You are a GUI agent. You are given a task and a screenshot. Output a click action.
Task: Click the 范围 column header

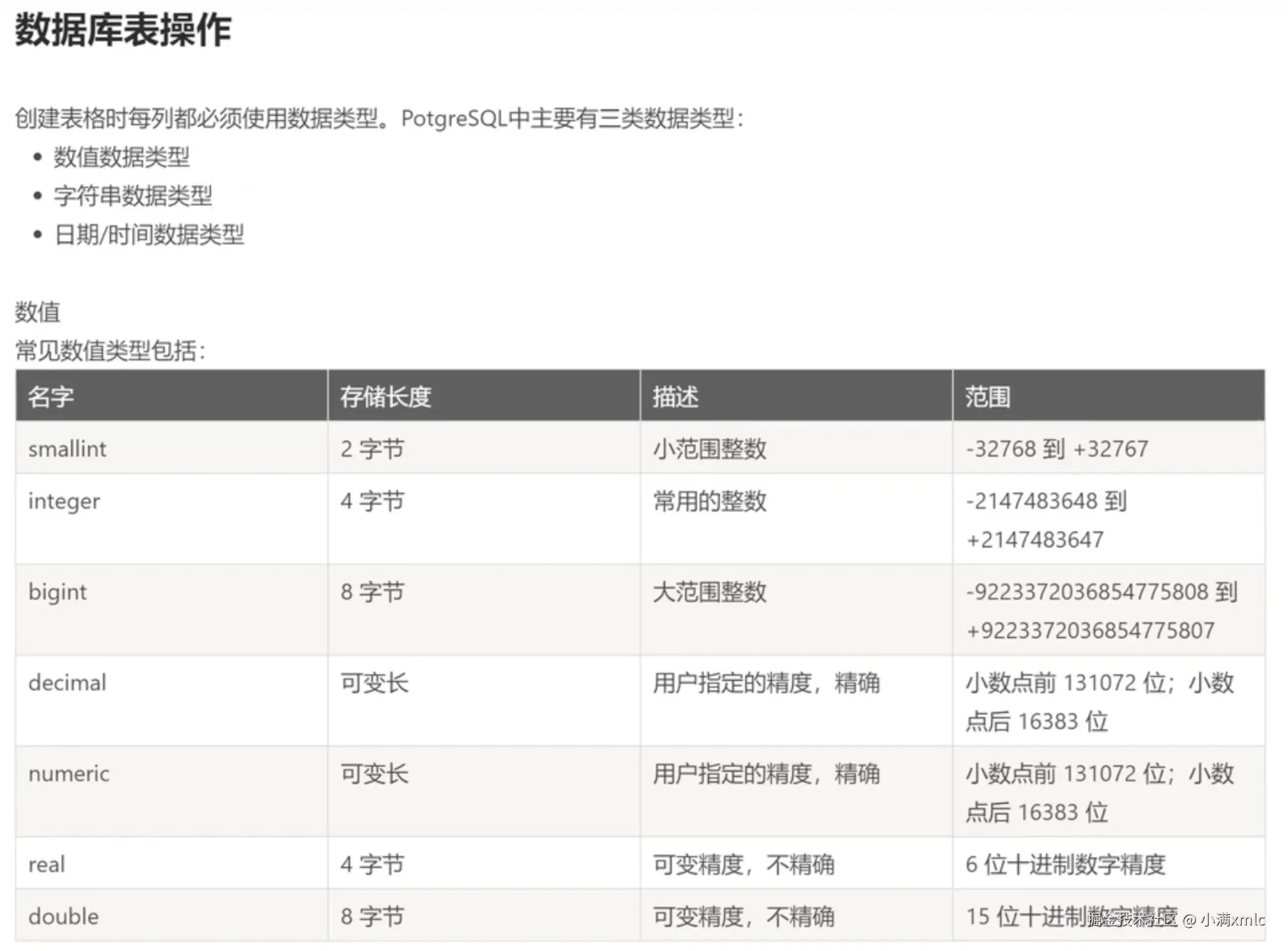[987, 397]
